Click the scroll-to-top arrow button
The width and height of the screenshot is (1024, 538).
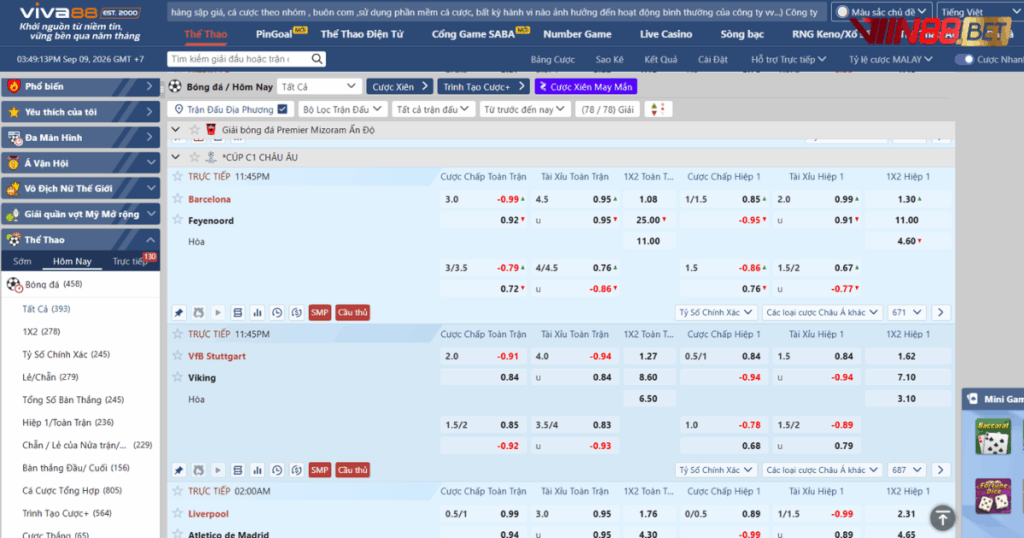[x=942, y=518]
